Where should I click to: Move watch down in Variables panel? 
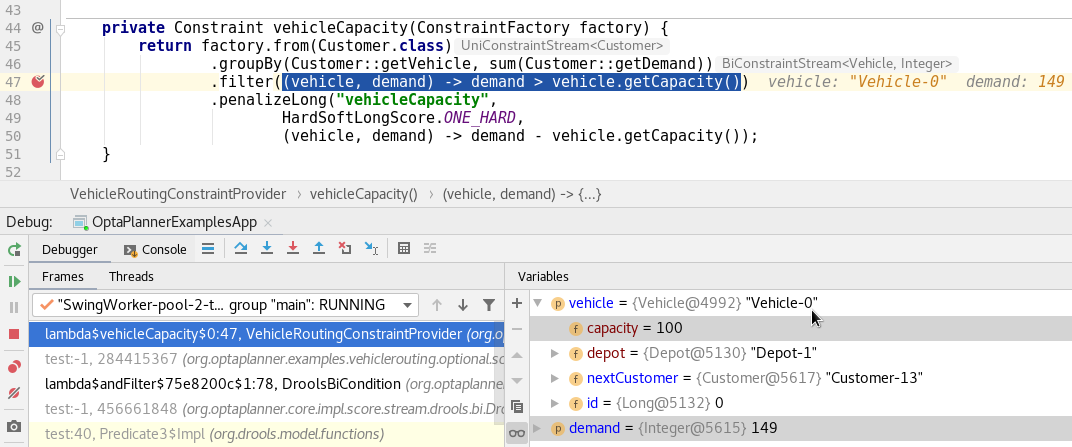pos(517,381)
